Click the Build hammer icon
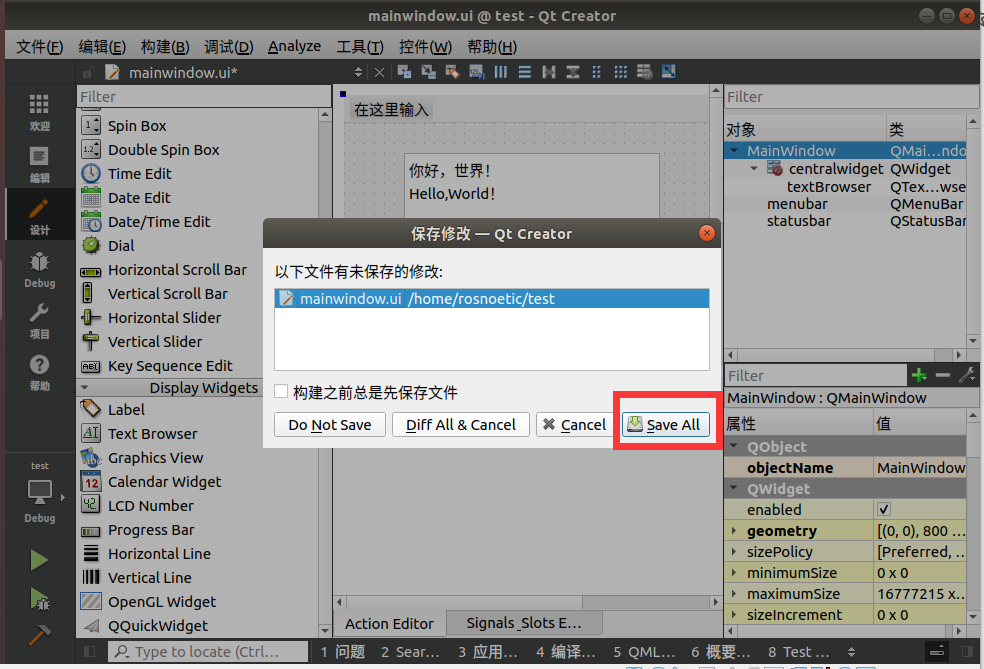The image size is (984, 669). [x=39, y=635]
